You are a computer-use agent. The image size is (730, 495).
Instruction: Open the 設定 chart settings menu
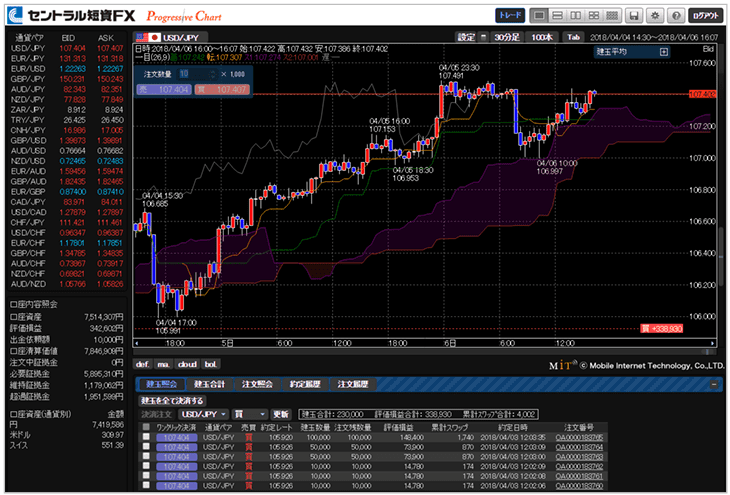tap(466, 37)
